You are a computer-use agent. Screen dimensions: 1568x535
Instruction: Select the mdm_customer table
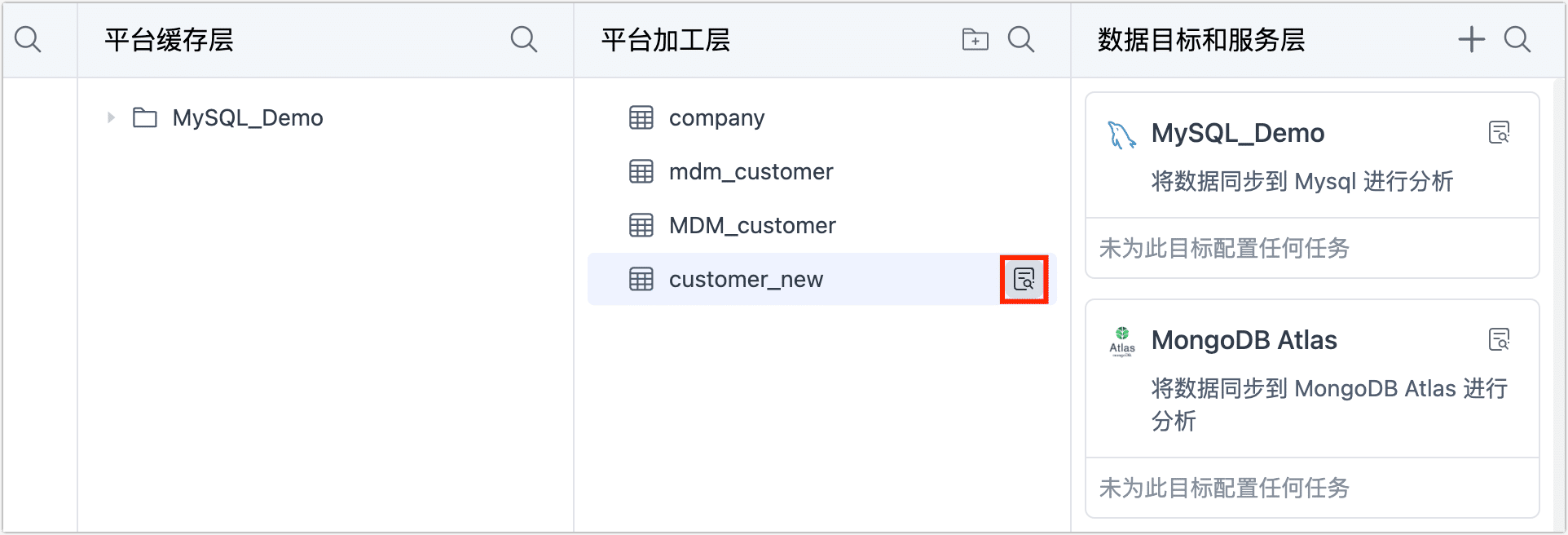[x=751, y=171]
